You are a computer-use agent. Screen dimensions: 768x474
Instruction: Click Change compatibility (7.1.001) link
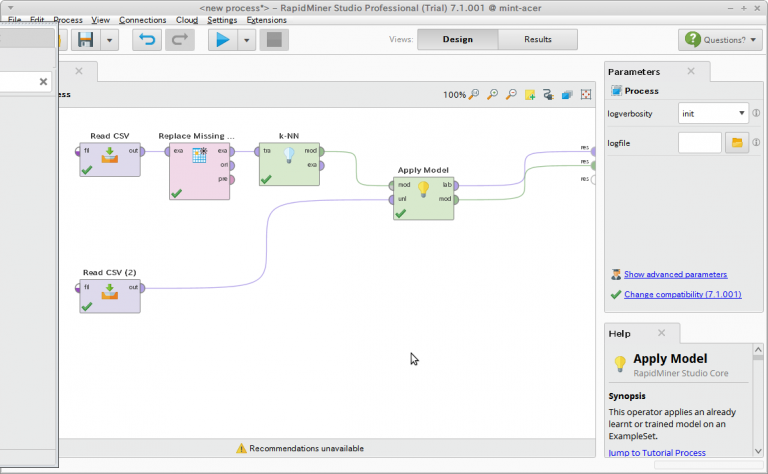[683, 294]
